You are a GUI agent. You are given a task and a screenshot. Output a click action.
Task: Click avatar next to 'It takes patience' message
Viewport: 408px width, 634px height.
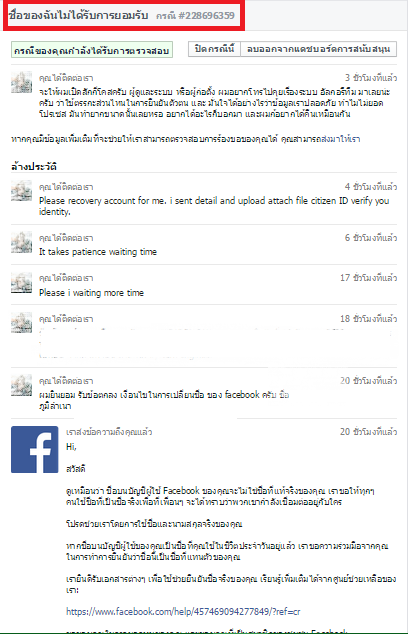[x=21, y=242]
